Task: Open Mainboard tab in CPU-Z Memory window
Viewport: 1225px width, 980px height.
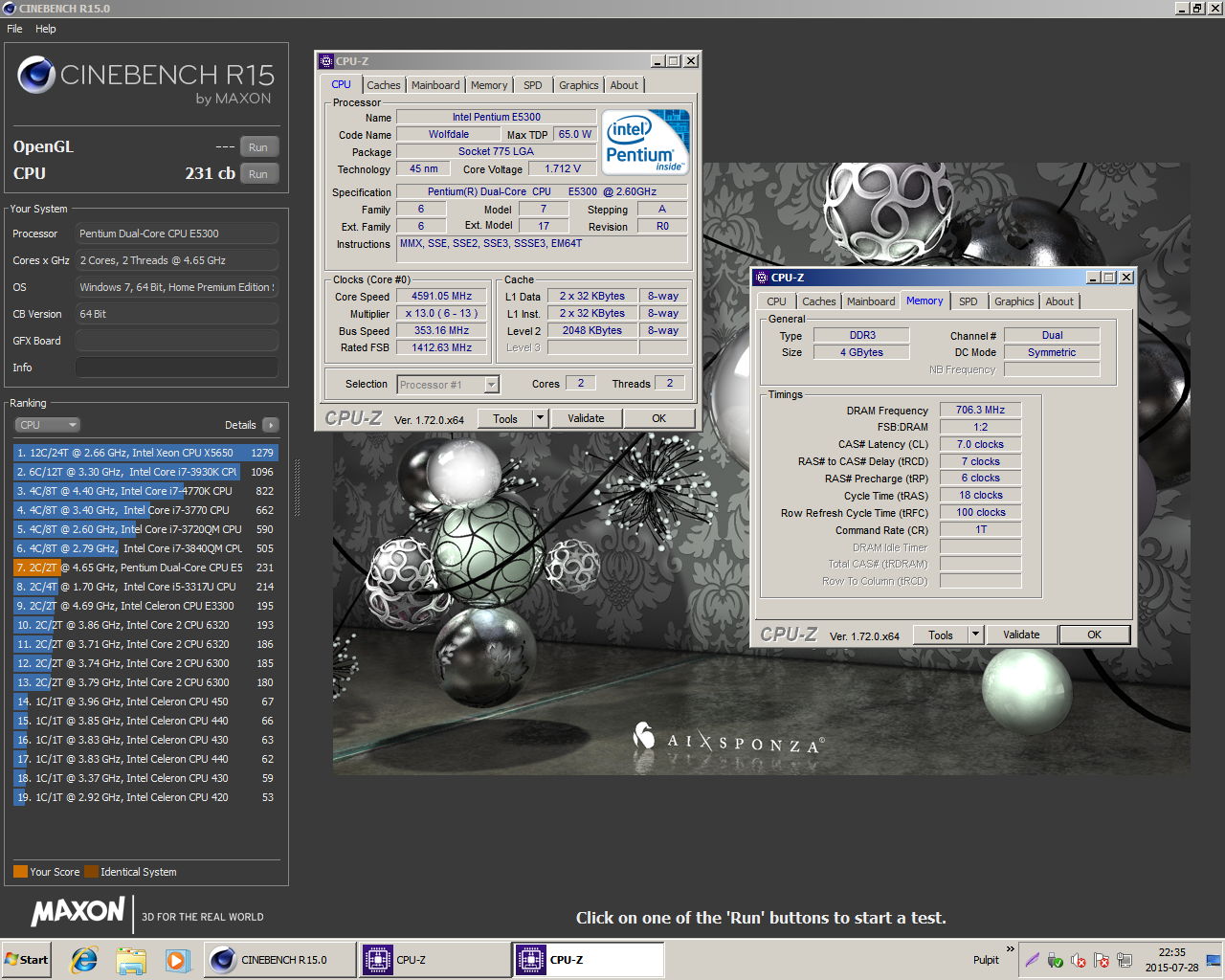Action: coord(871,301)
